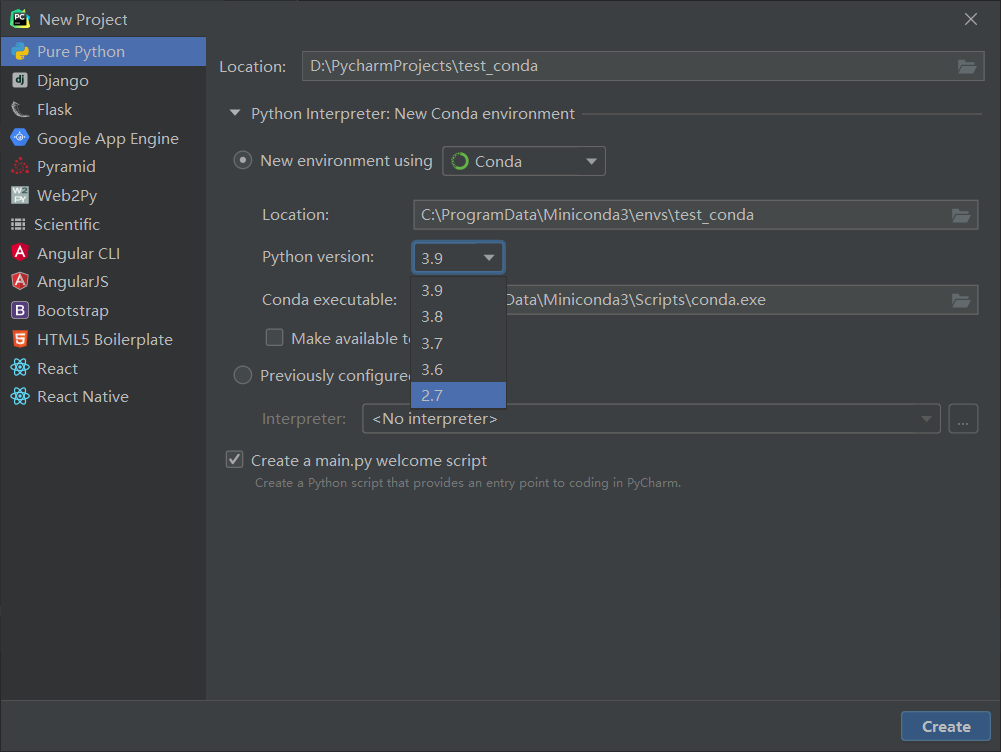Click the HTML5 Boilerplate icon

click(x=22, y=339)
